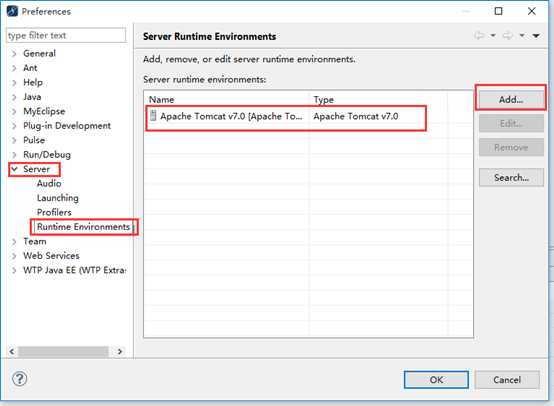Expand the Run/Debug tree node
Viewport: 554px width, 406px height.
point(14,155)
